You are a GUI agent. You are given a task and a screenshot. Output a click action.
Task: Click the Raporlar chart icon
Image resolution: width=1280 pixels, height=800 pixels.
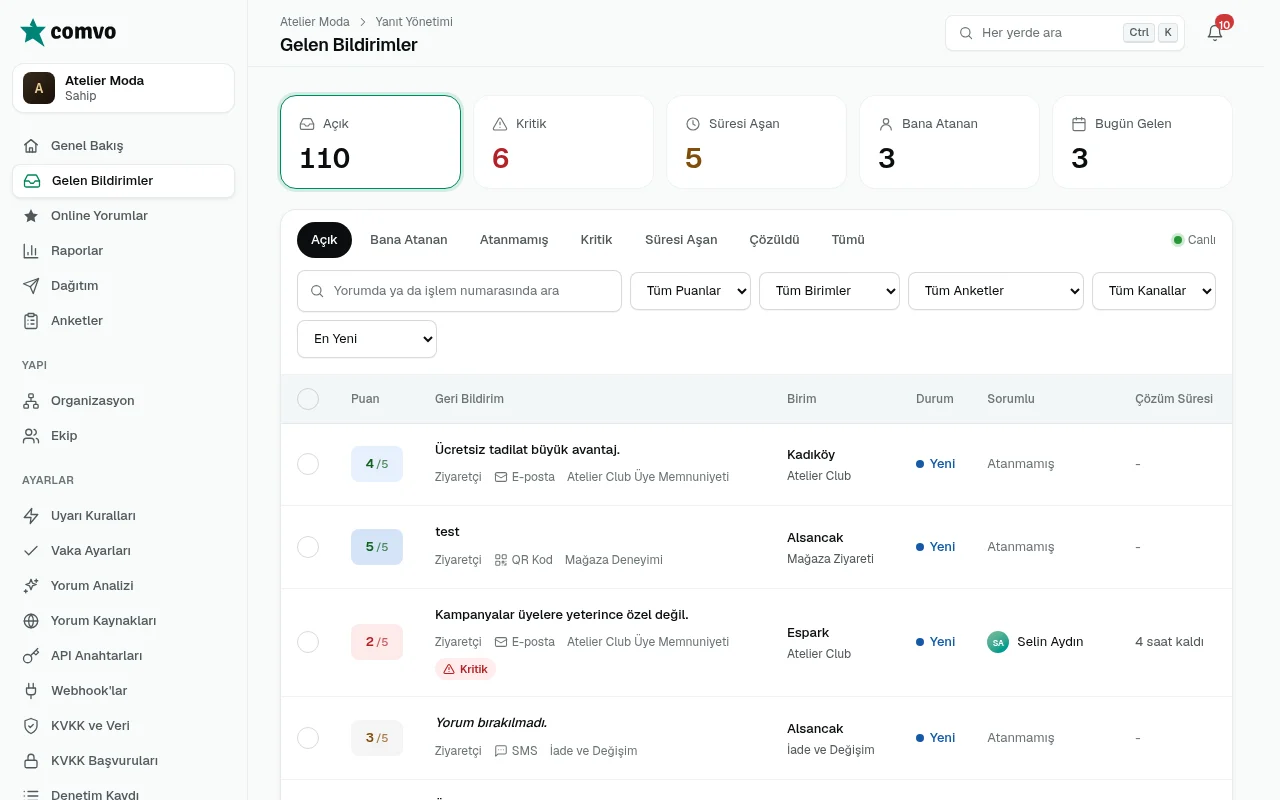point(31,251)
